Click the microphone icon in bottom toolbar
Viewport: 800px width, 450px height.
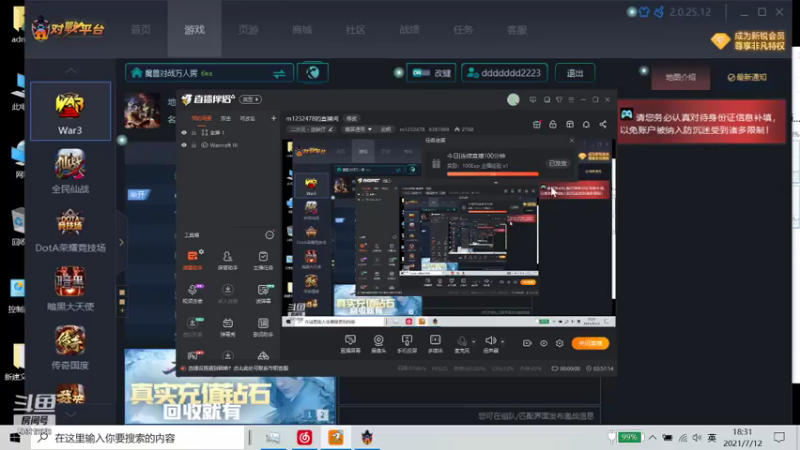(x=462, y=343)
